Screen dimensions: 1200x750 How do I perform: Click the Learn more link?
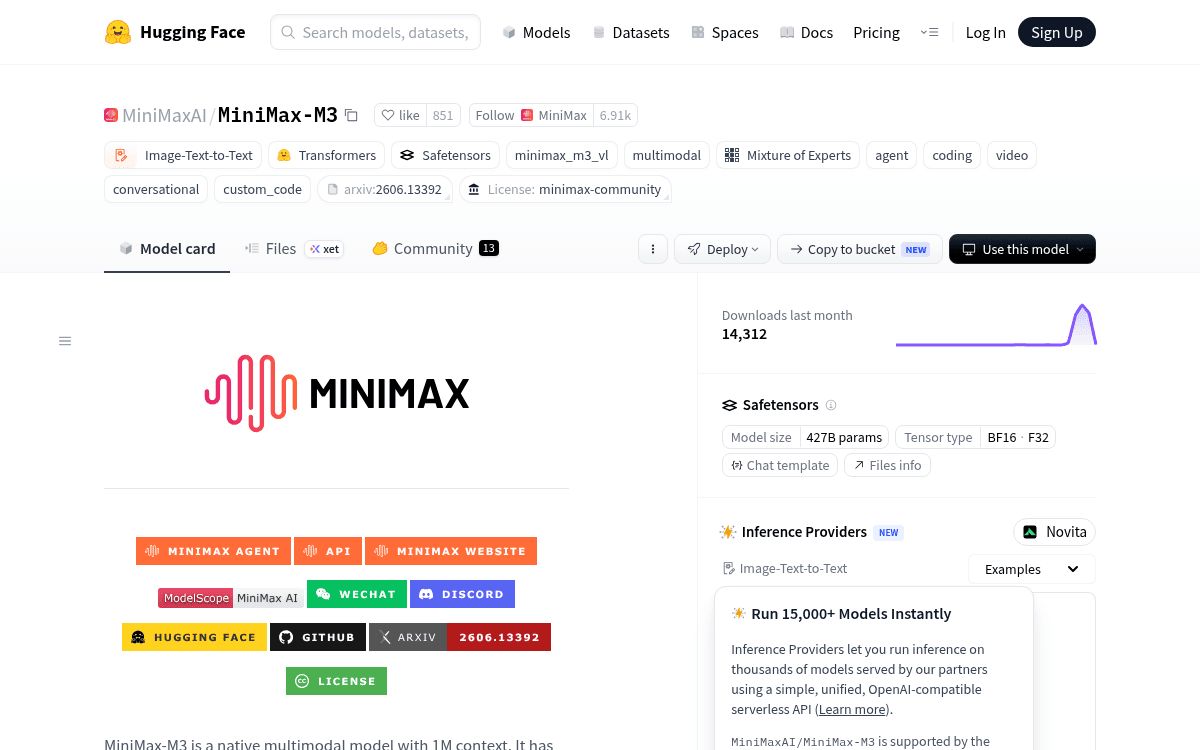coord(852,709)
